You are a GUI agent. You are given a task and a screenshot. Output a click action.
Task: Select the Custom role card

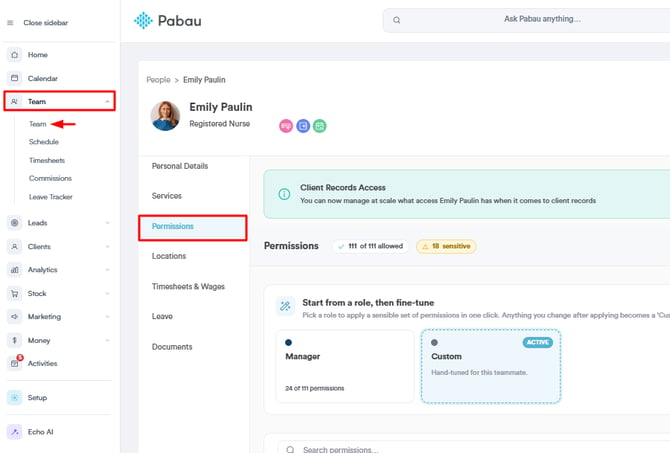click(491, 366)
